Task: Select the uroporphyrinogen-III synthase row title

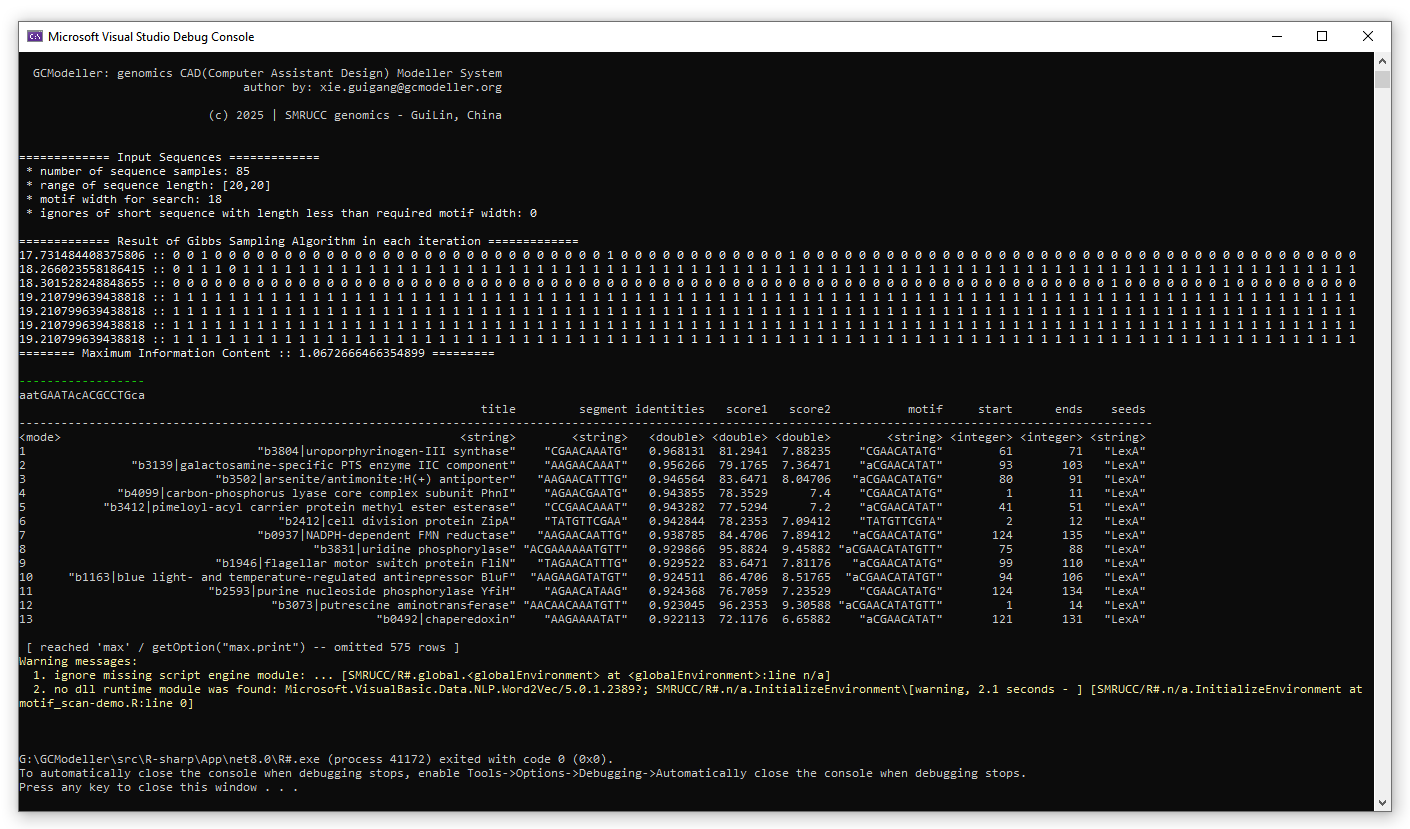Action: 386,451
